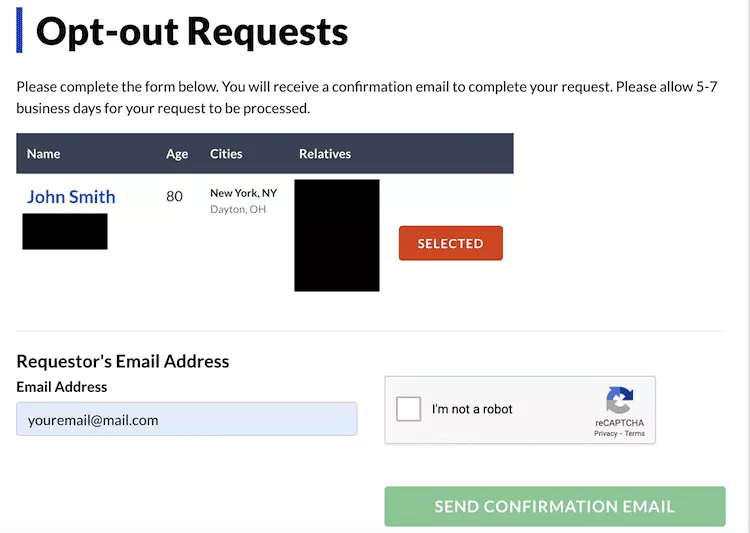This screenshot has height=533, width=750.
Task: Open the John Smith name link
Action: (71, 197)
